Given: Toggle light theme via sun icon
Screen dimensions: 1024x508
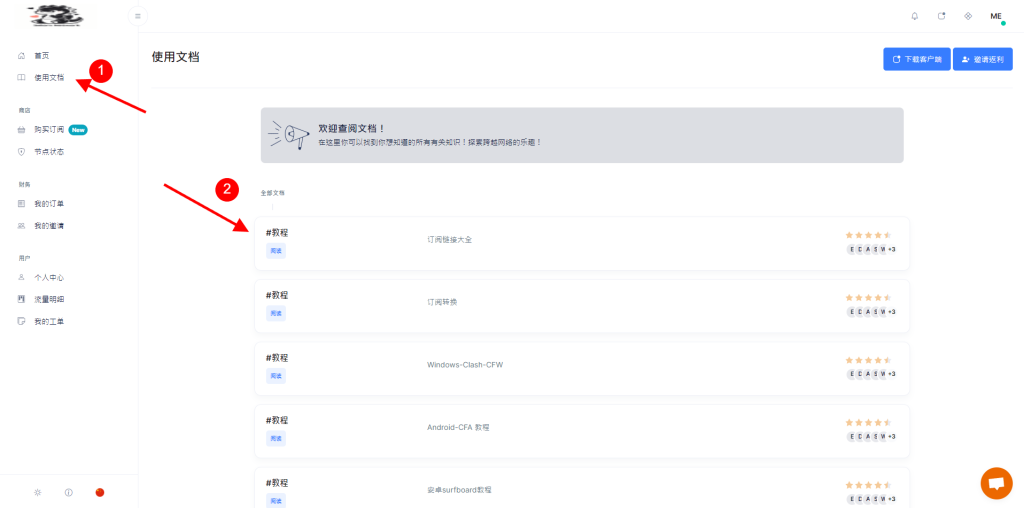Looking at the screenshot, I should coord(38,492).
